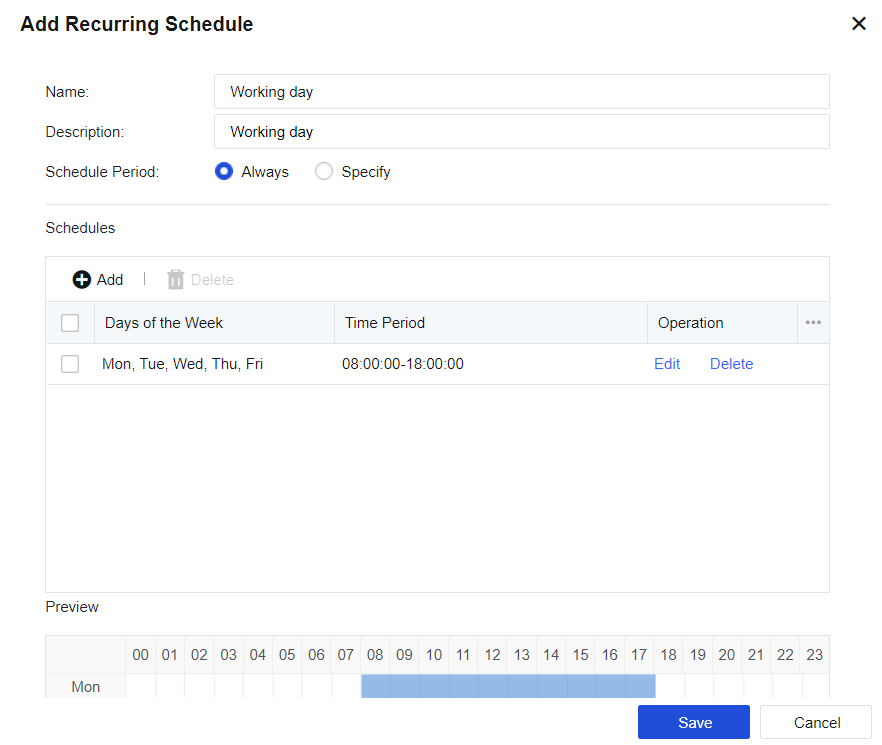This screenshot has width=882, height=745.
Task: Select the Always schedule period option
Action: tap(224, 172)
